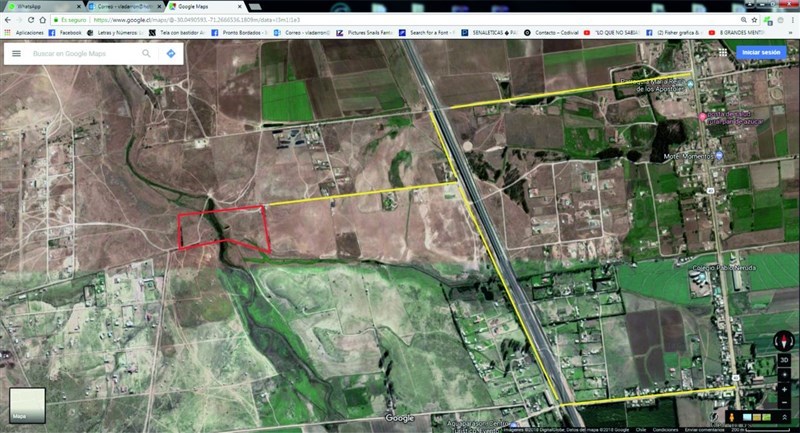Expand the imagery strip chevron

point(785,416)
